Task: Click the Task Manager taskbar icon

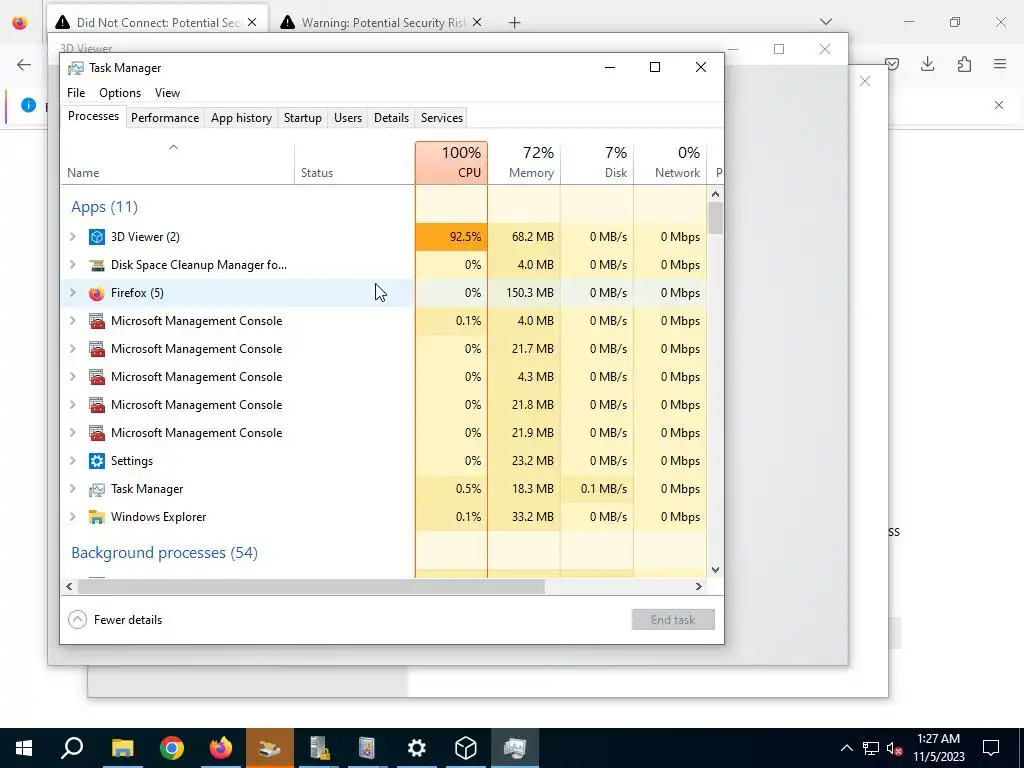Action: (x=515, y=748)
